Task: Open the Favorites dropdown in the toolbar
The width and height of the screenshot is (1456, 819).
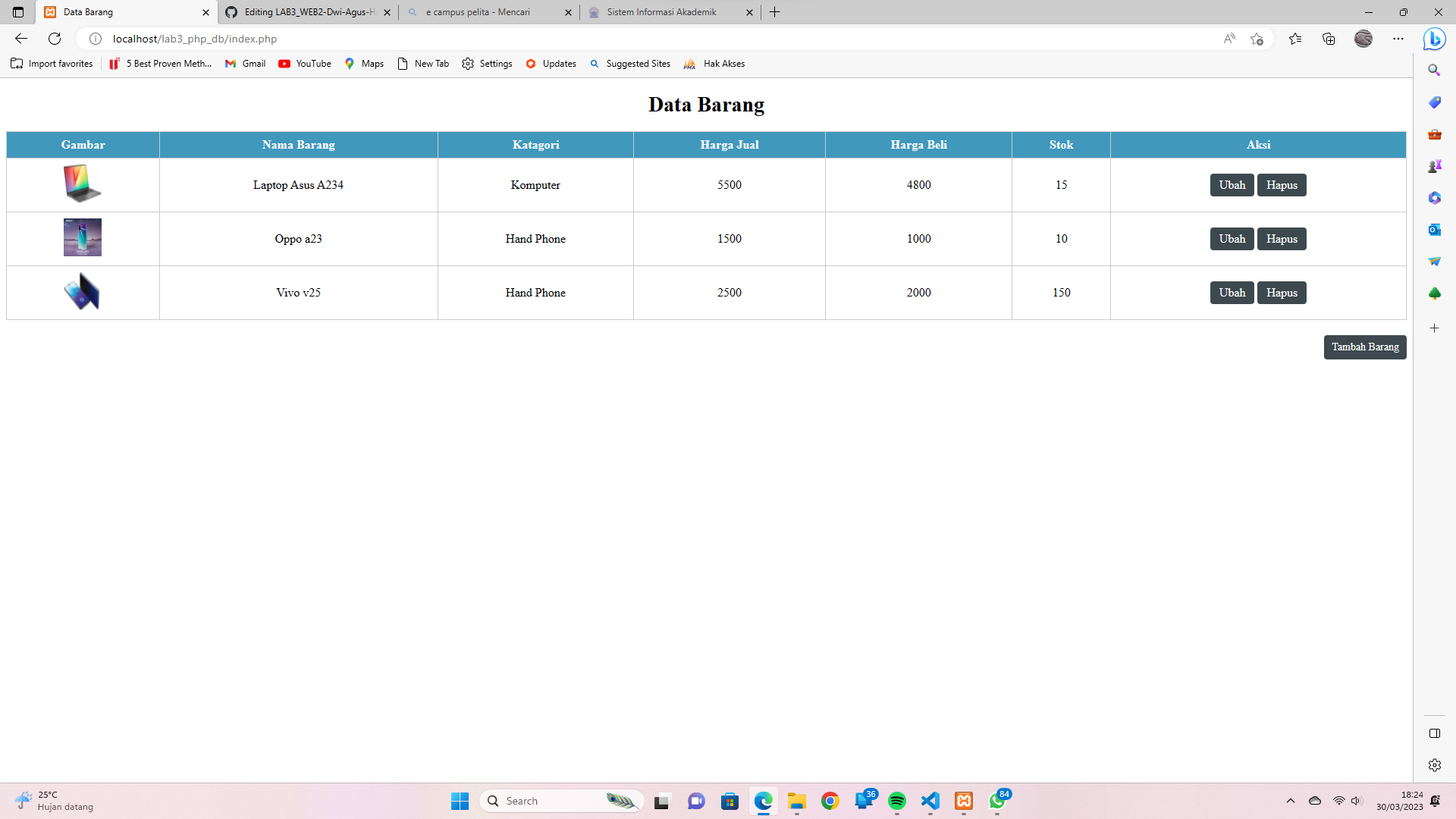Action: point(1295,39)
